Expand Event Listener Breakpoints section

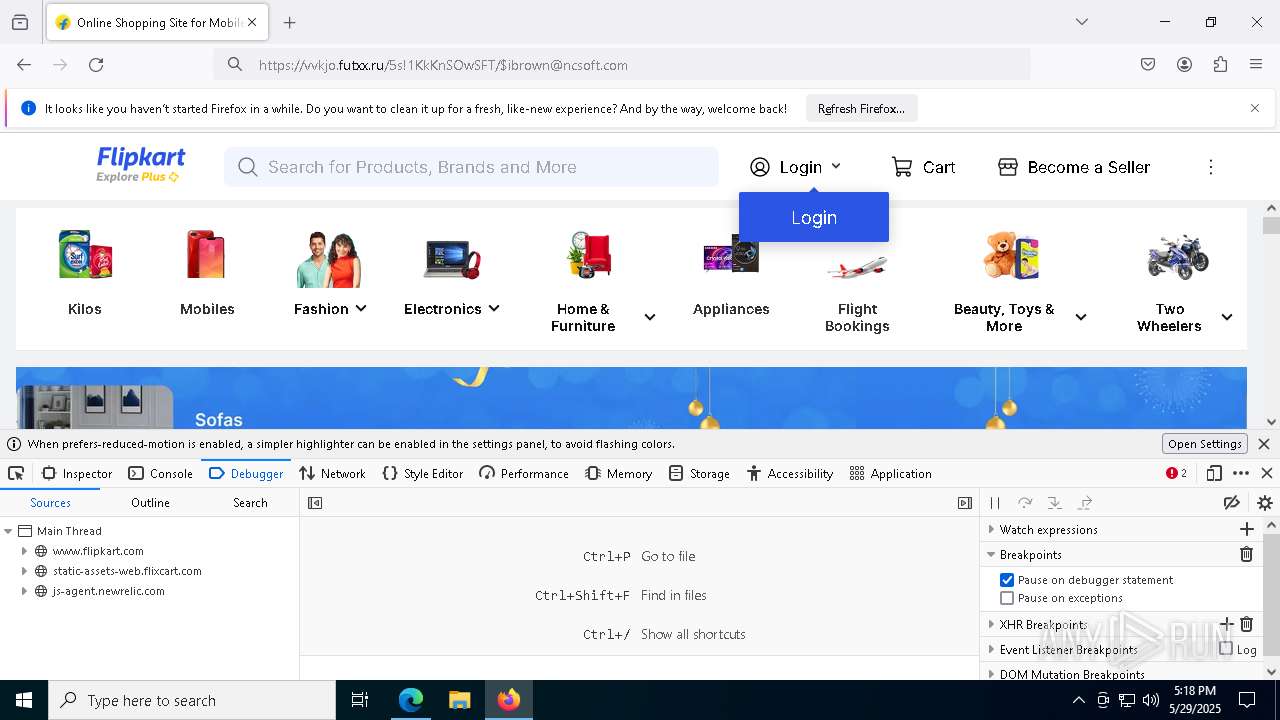tap(992, 649)
